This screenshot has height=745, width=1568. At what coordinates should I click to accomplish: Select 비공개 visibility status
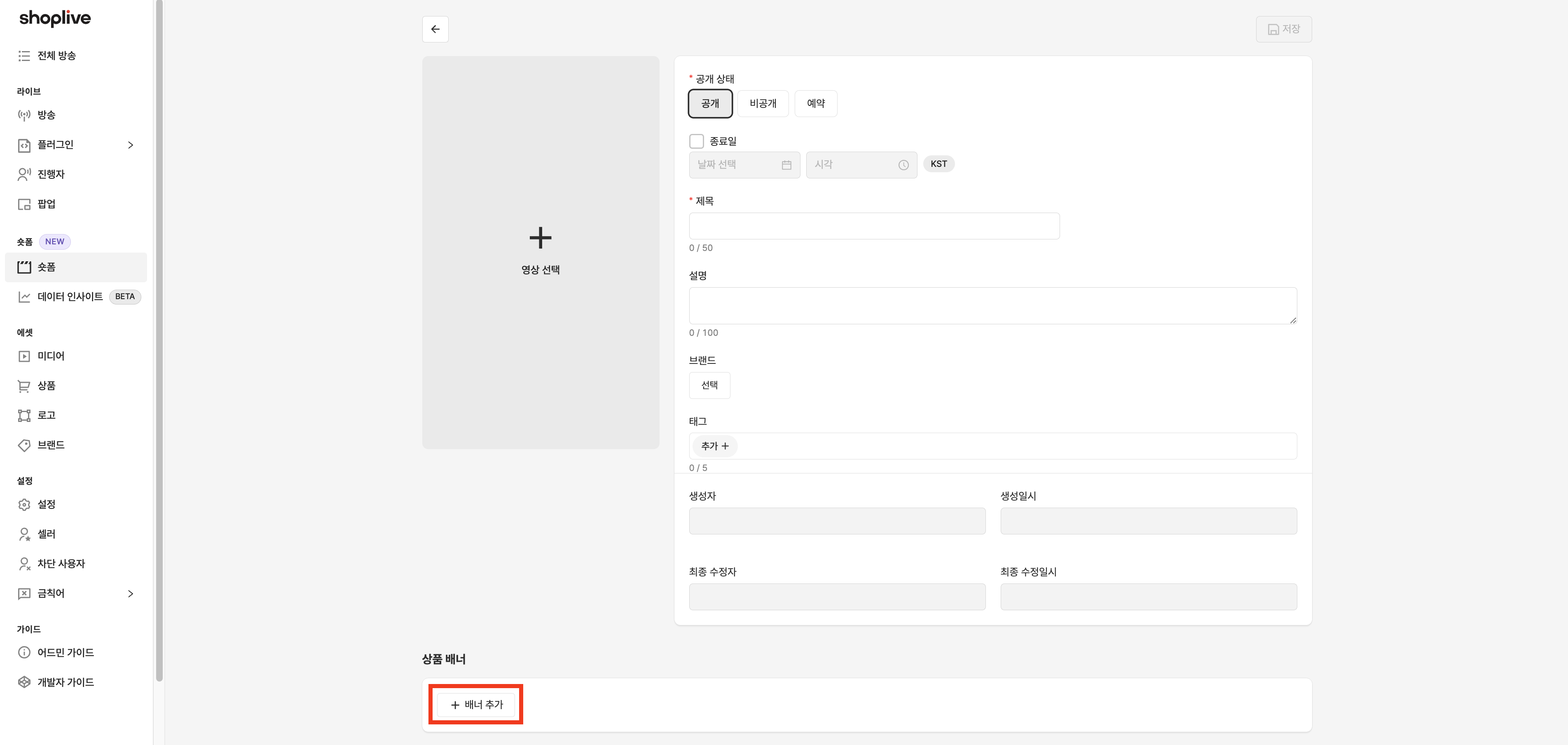coord(763,103)
